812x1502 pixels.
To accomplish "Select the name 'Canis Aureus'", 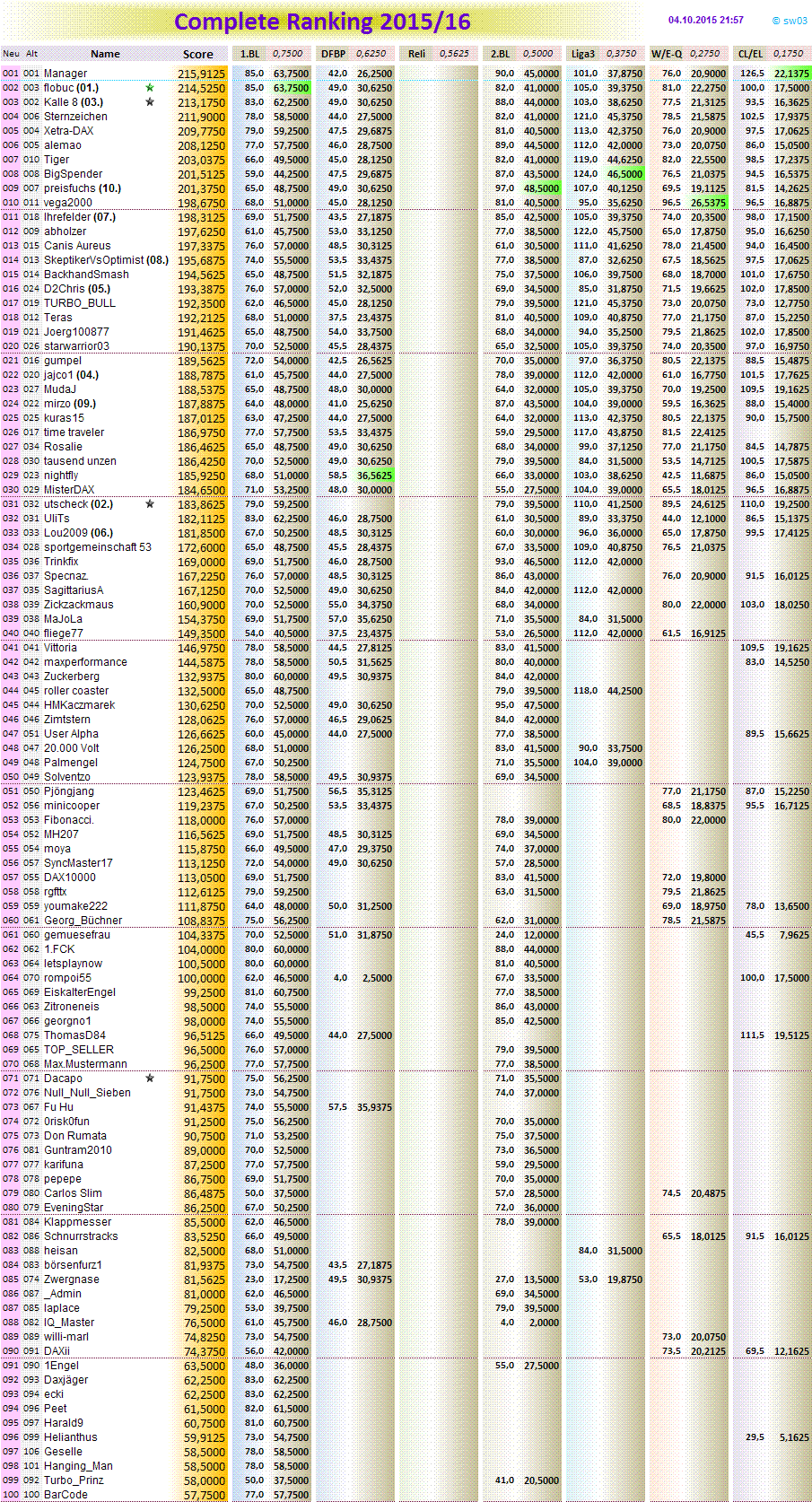I will pos(77,246).
